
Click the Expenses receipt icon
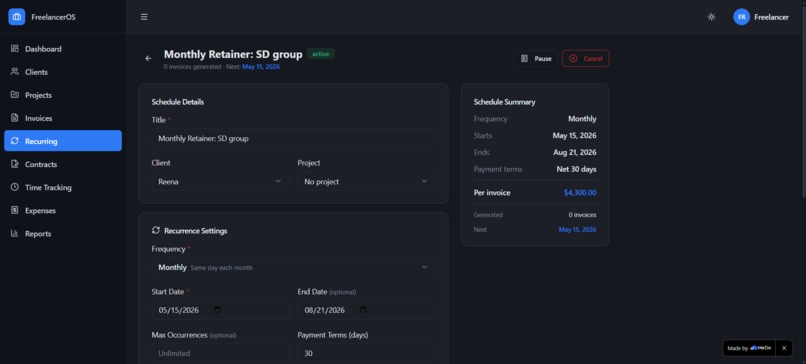tap(14, 210)
